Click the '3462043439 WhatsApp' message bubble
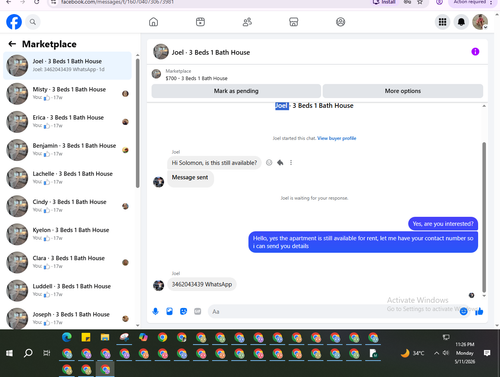The image size is (500, 377). [x=202, y=284]
